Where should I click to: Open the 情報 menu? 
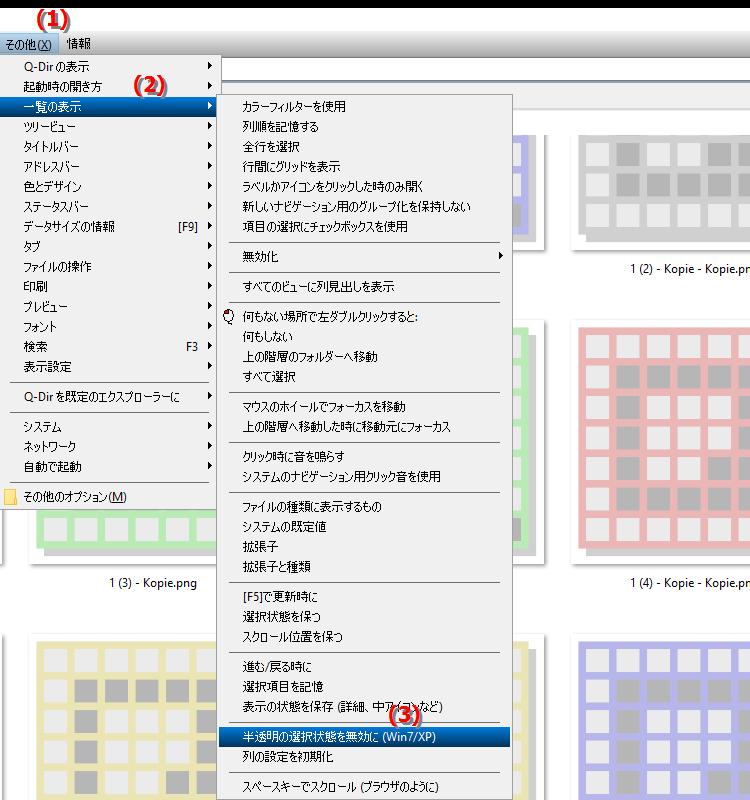(x=79, y=44)
